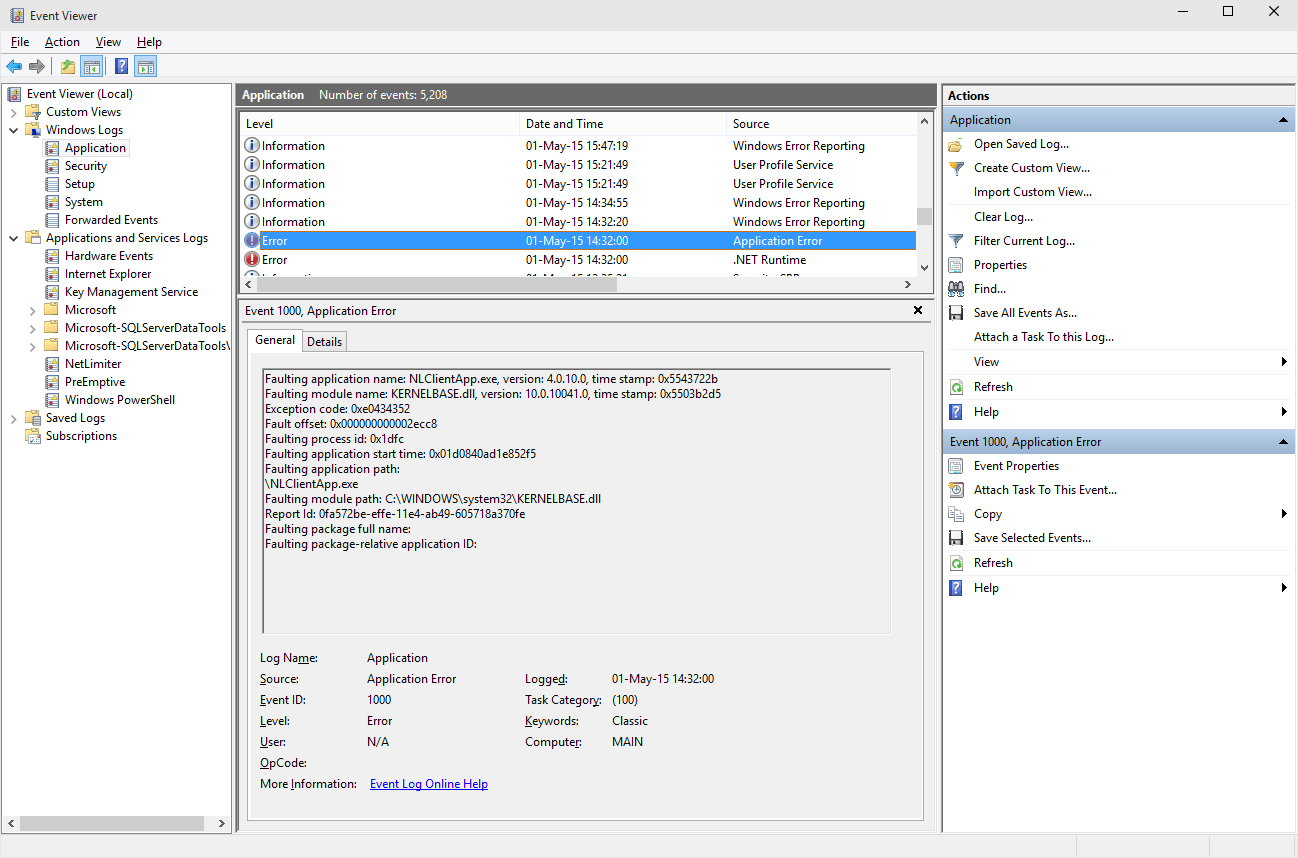Open the View menu in menu bar
The height and width of the screenshot is (858, 1298).
point(108,42)
